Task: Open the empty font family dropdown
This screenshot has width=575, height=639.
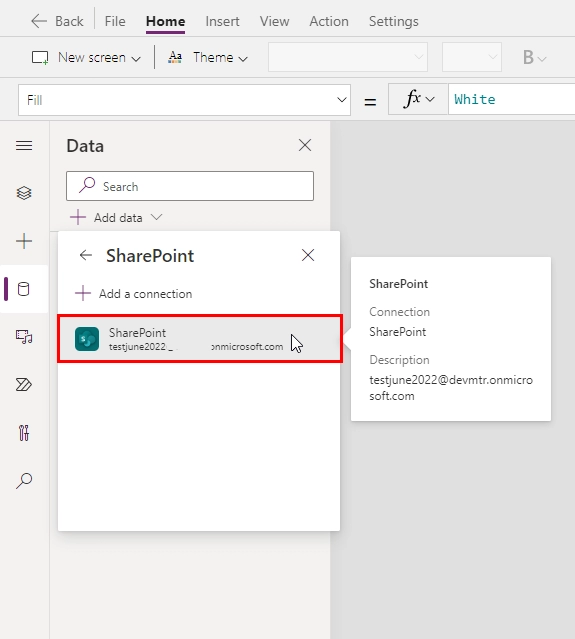Action: tap(348, 57)
